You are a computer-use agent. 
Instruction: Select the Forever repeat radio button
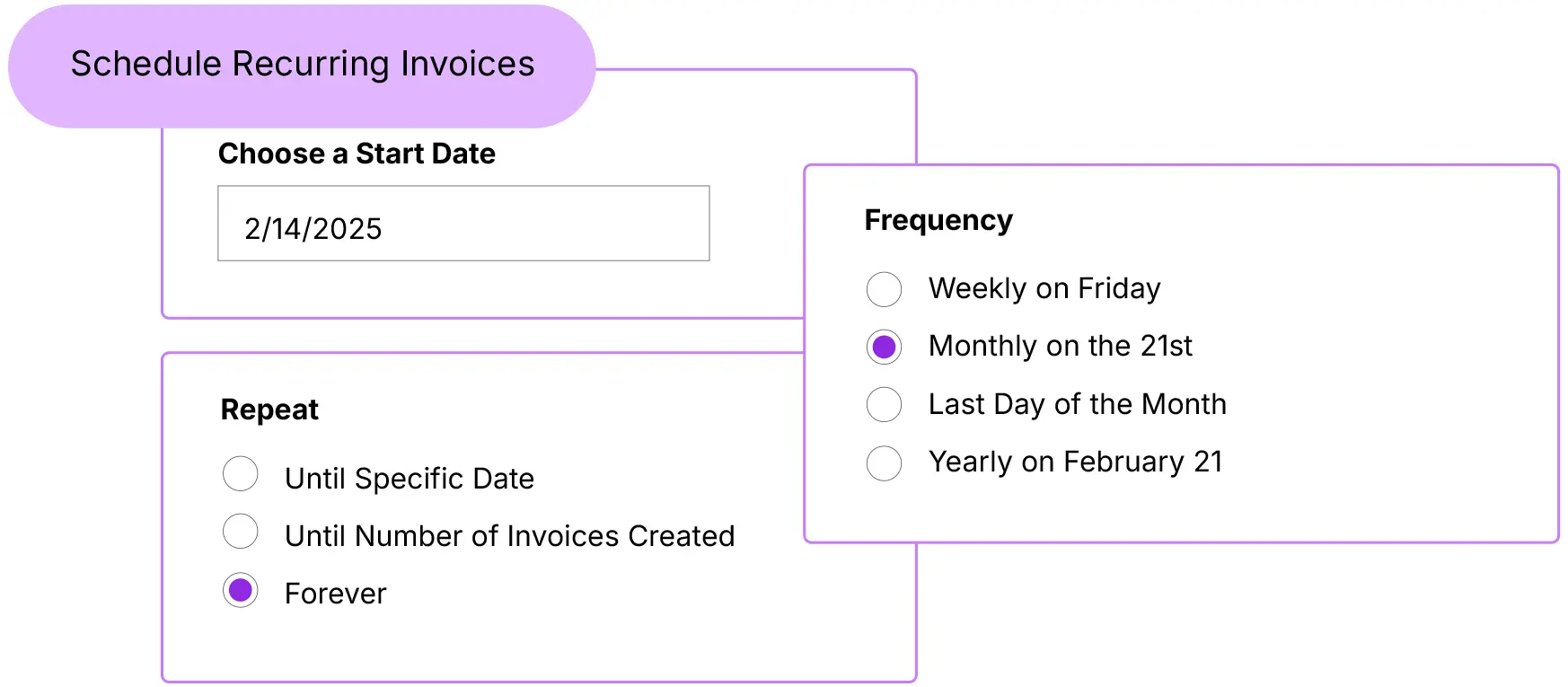[x=240, y=590]
